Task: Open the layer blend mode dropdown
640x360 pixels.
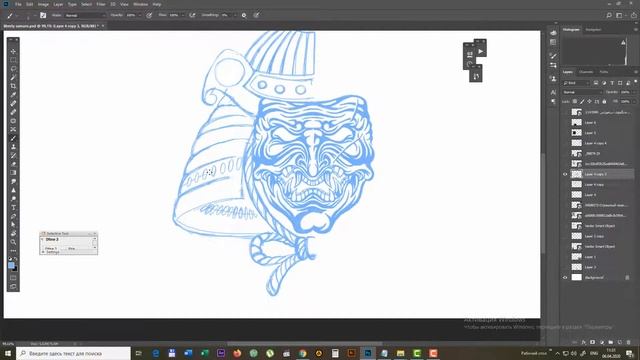Action: click(582, 92)
